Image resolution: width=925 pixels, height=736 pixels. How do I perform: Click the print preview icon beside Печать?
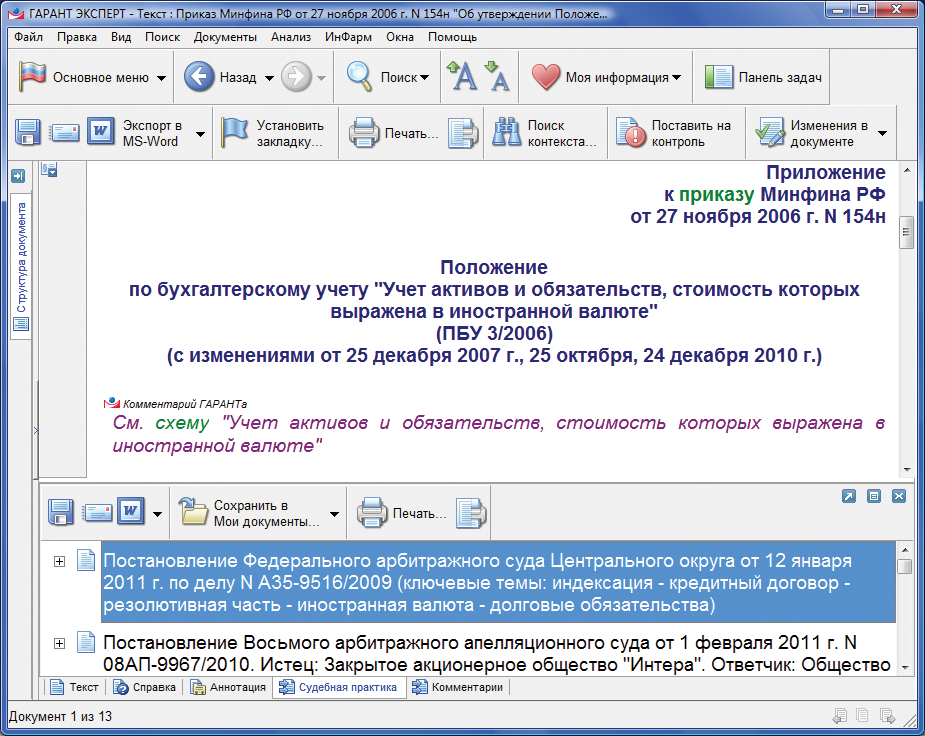click(x=461, y=132)
